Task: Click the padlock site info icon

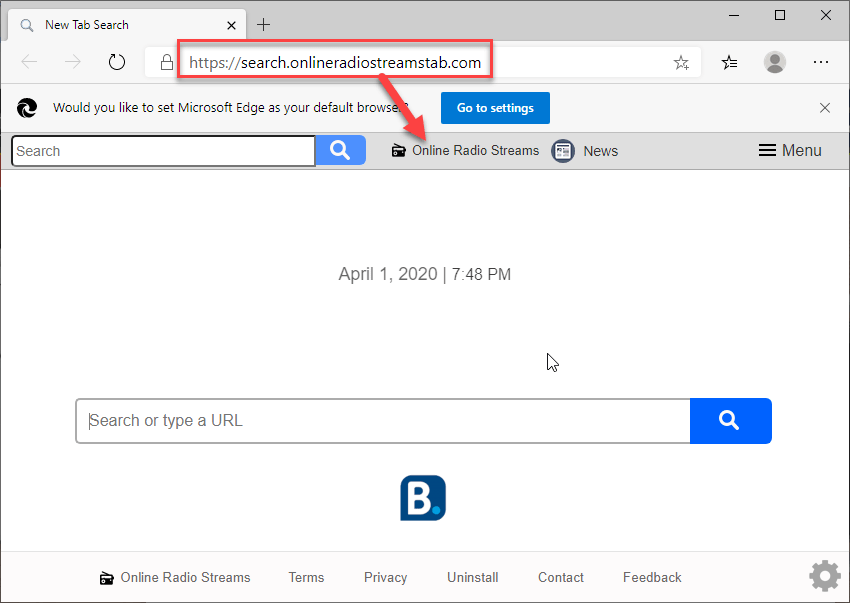Action: [167, 62]
